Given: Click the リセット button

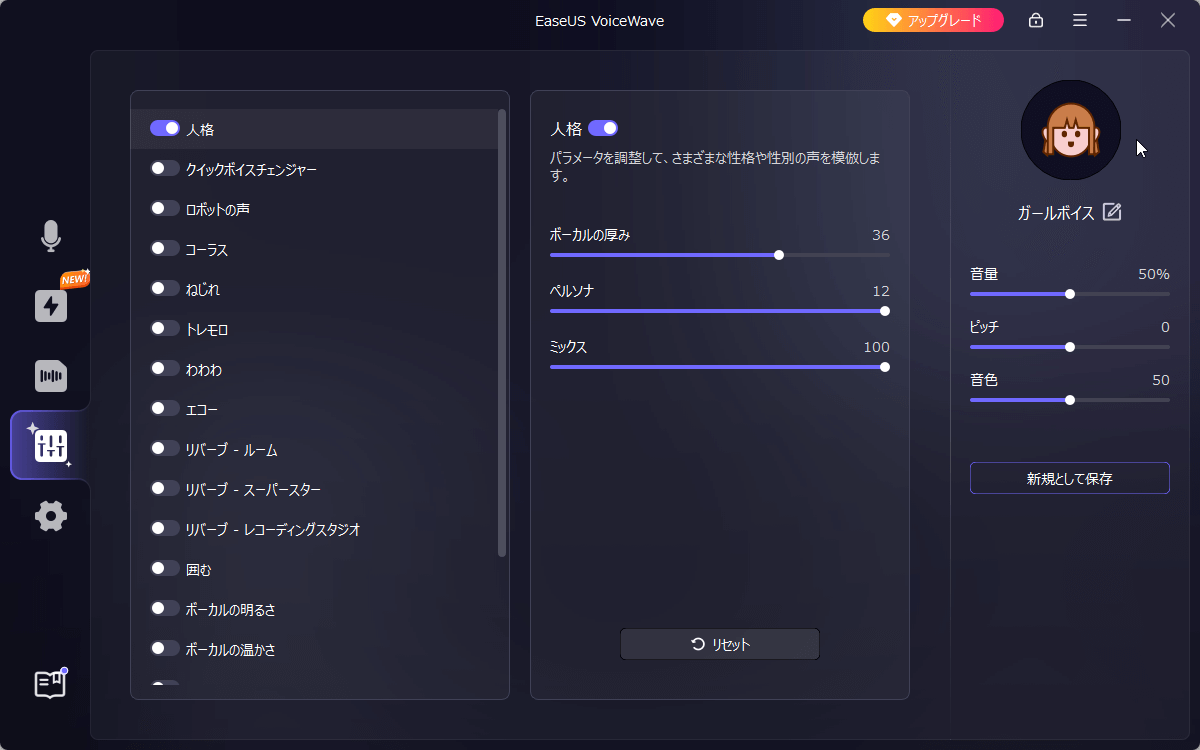Looking at the screenshot, I should [x=720, y=645].
